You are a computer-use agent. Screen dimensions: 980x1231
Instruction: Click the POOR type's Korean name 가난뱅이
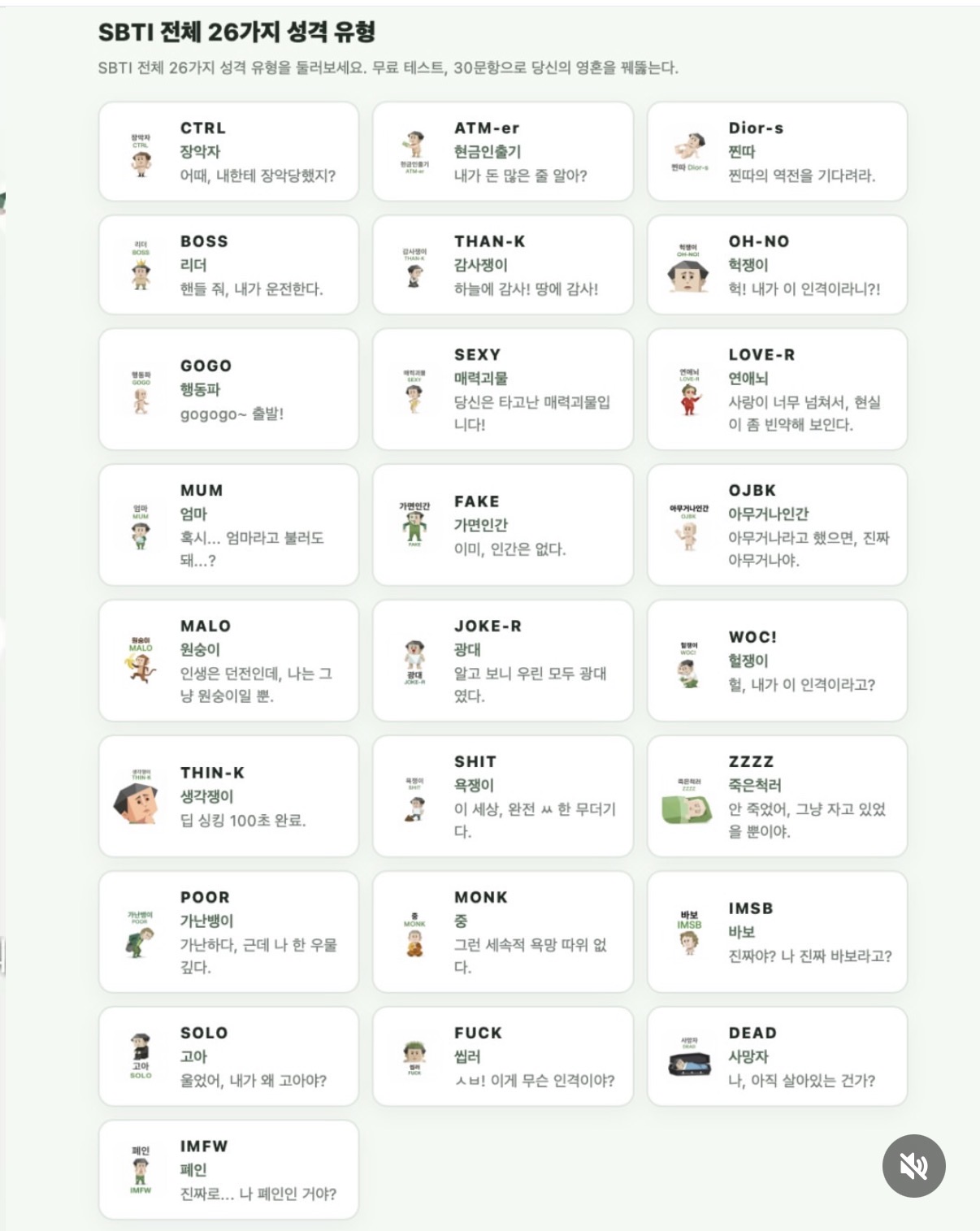(206, 921)
